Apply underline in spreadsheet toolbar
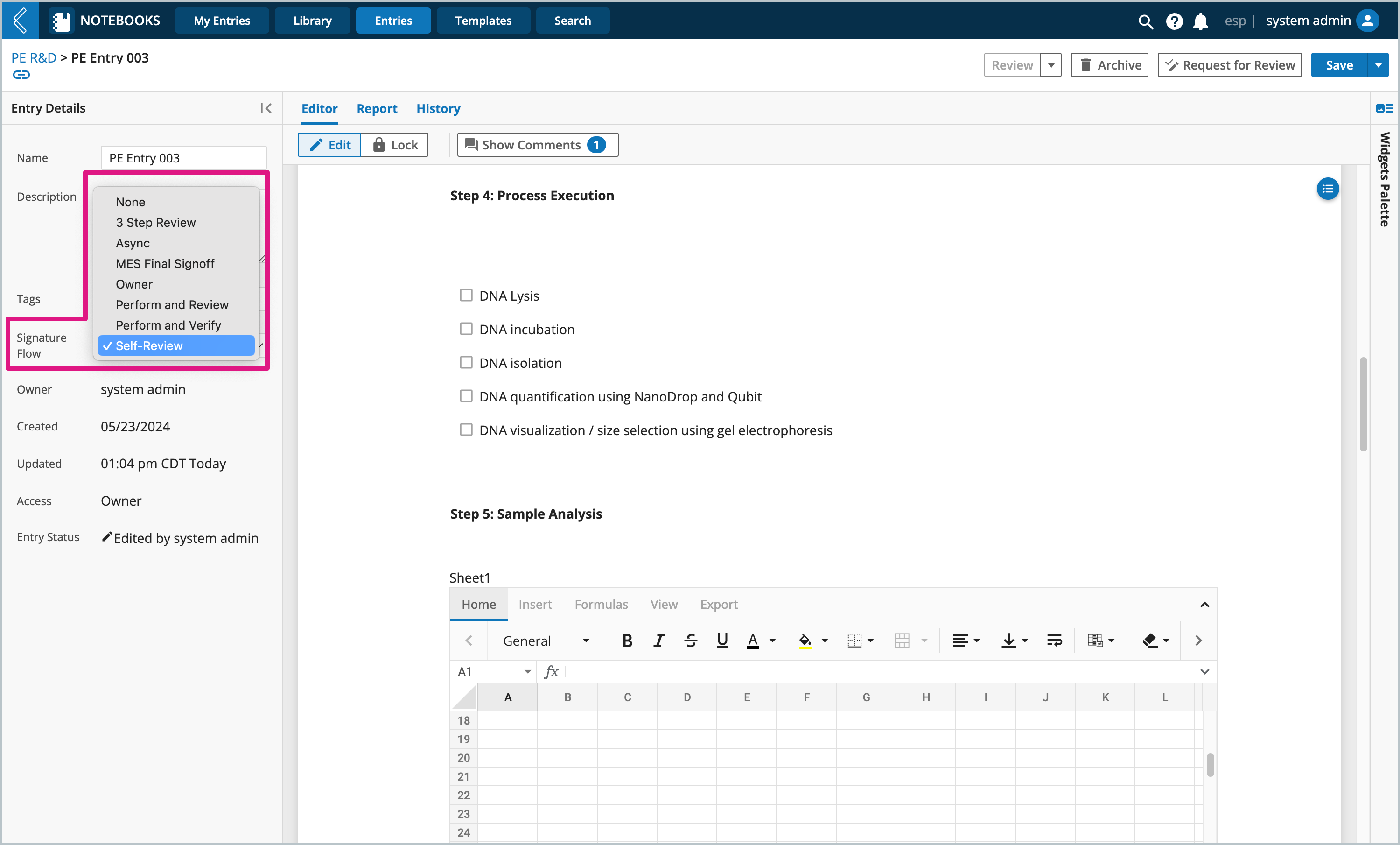 [722, 641]
